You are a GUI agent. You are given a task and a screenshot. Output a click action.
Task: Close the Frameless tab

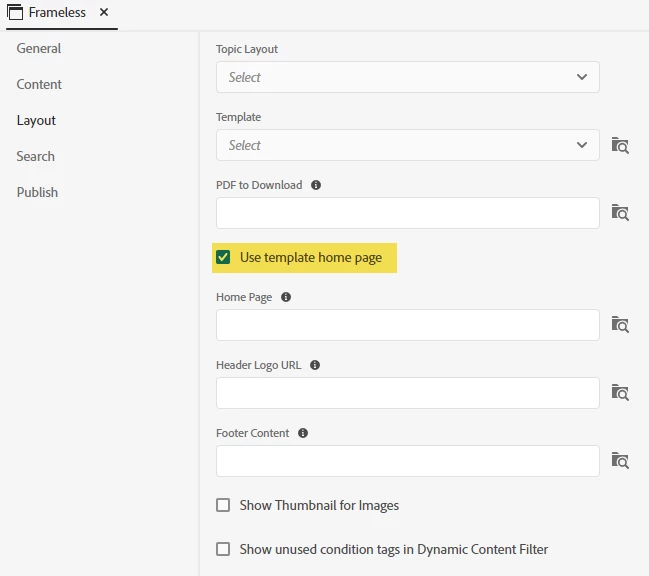pos(104,12)
